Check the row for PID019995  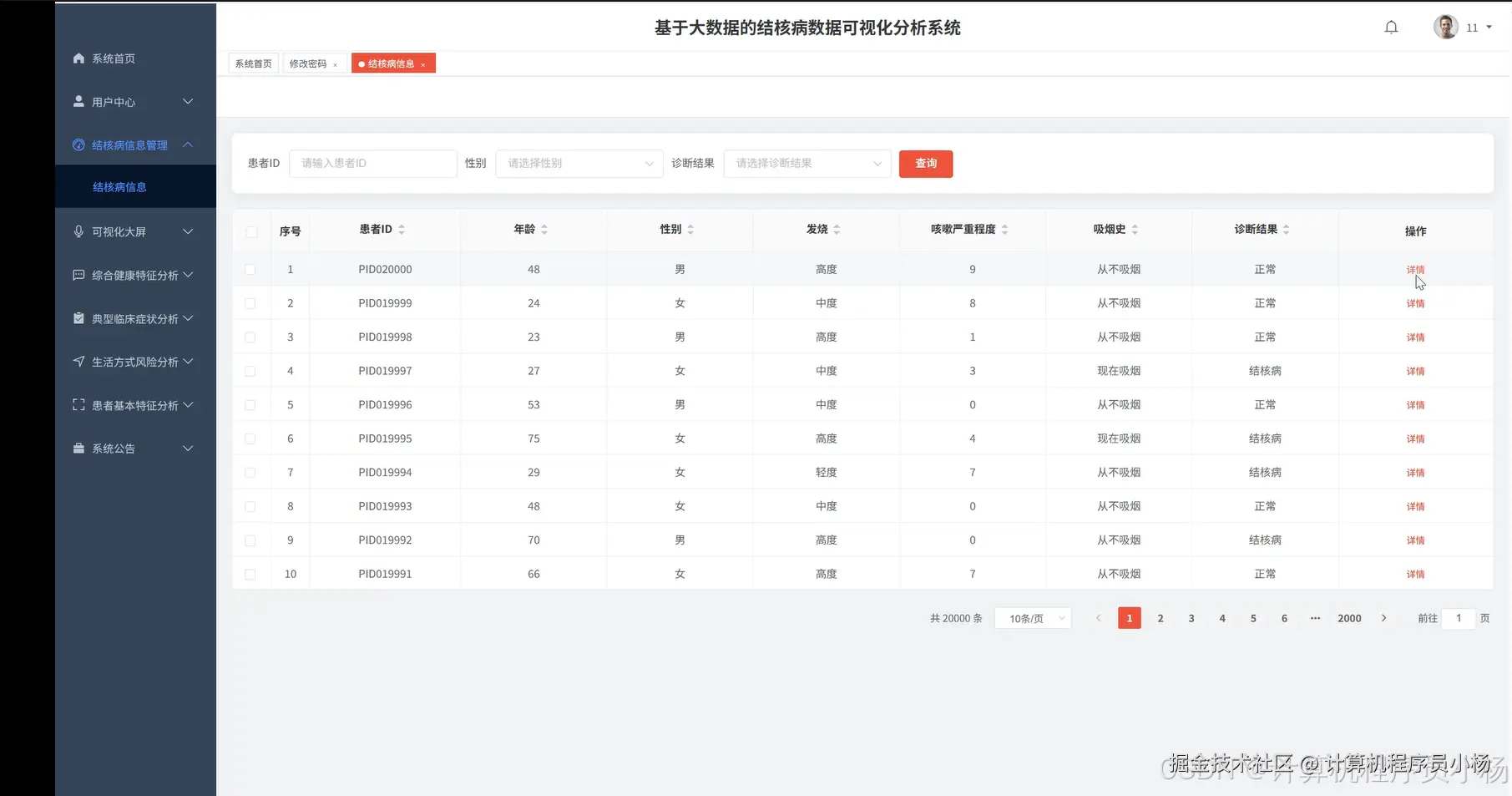tap(250, 439)
